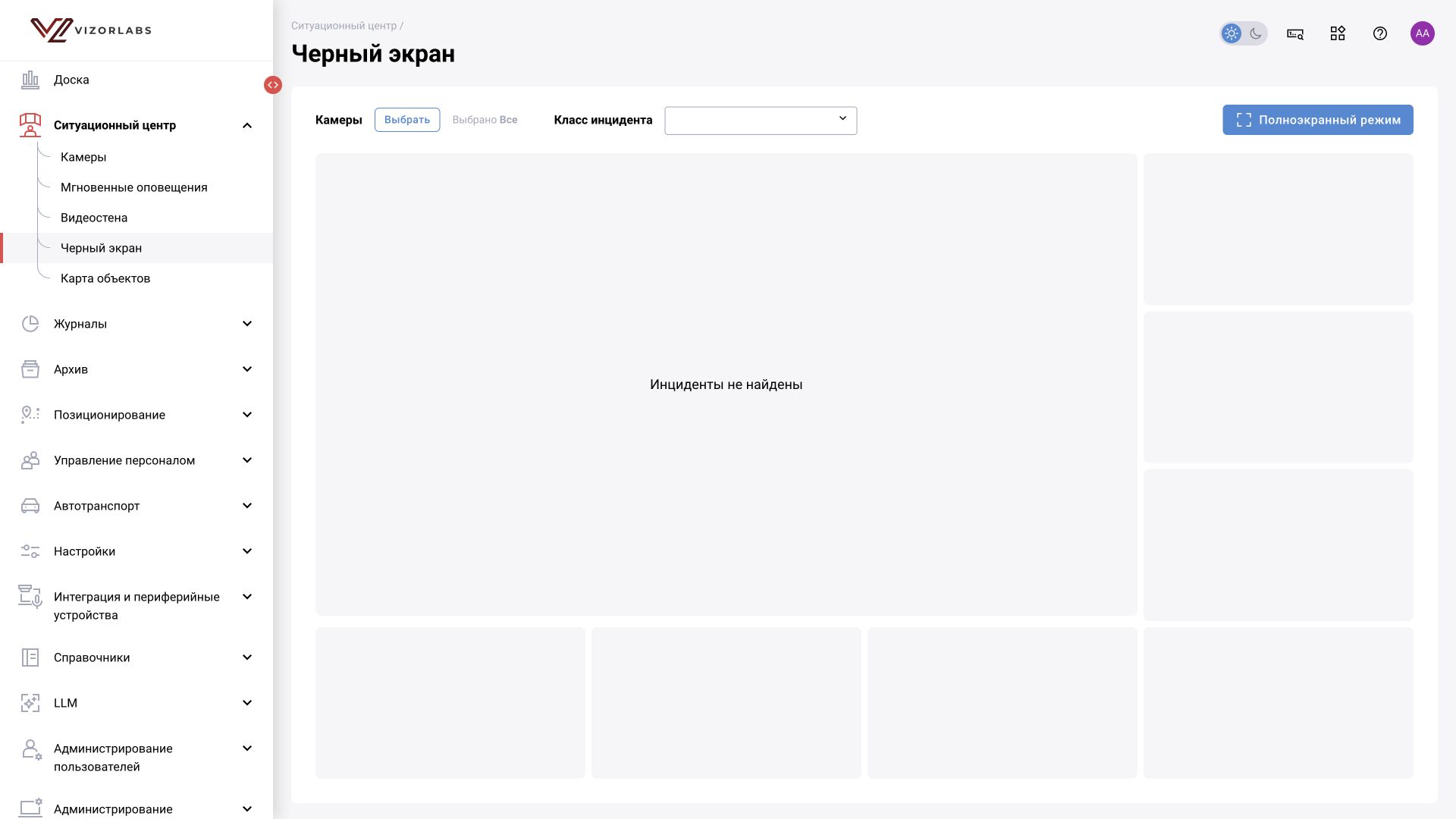Switch to dark theme moon toggle
Viewport: 1456px width, 819px height.
tap(1256, 33)
